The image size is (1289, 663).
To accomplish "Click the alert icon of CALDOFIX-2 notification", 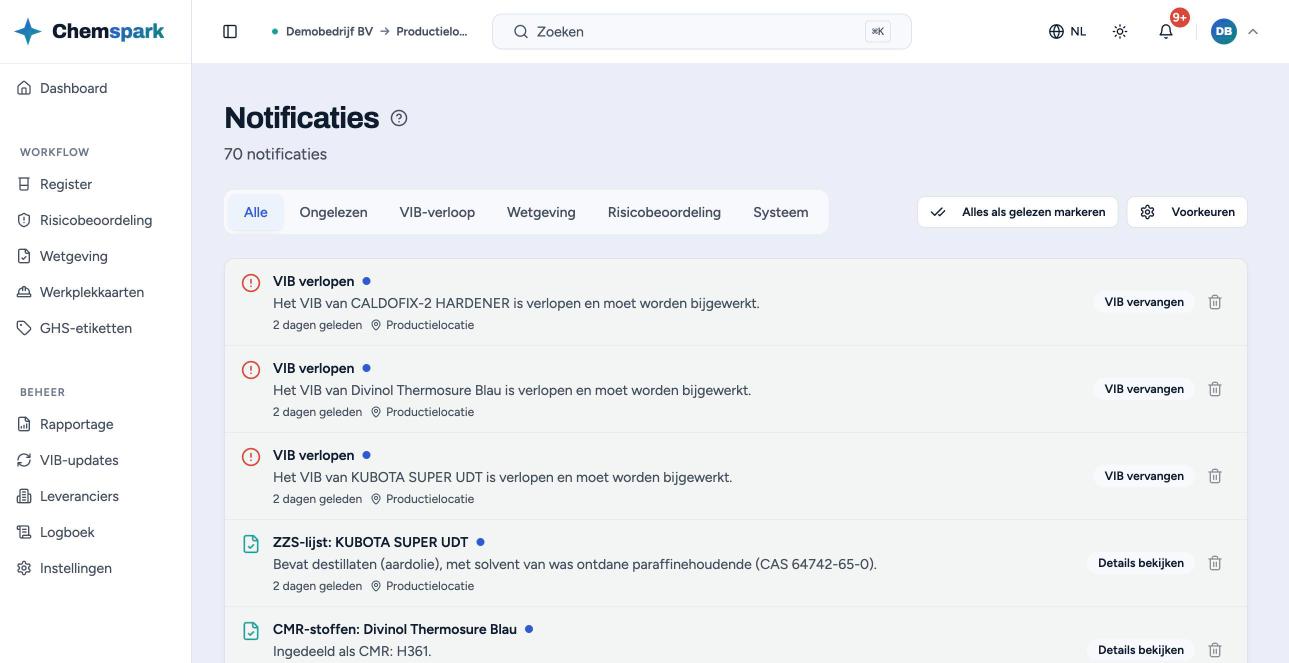I will [x=252, y=283].
